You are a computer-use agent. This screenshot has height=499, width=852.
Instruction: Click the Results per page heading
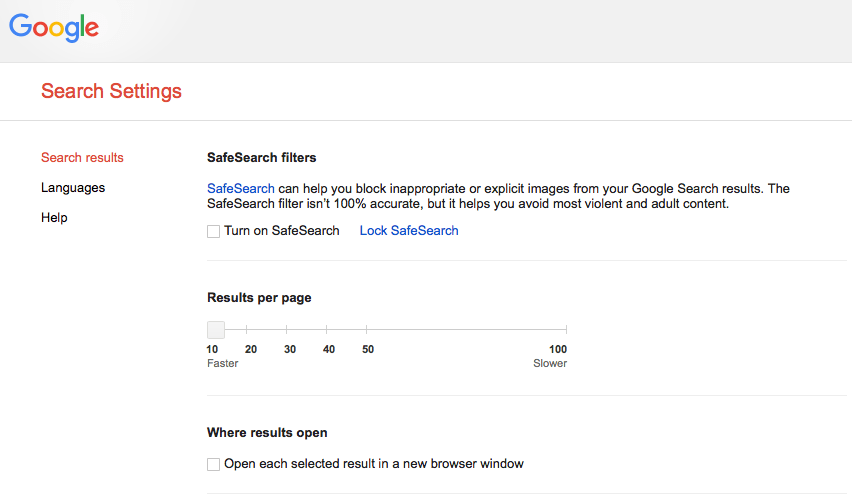click(259, 298)
